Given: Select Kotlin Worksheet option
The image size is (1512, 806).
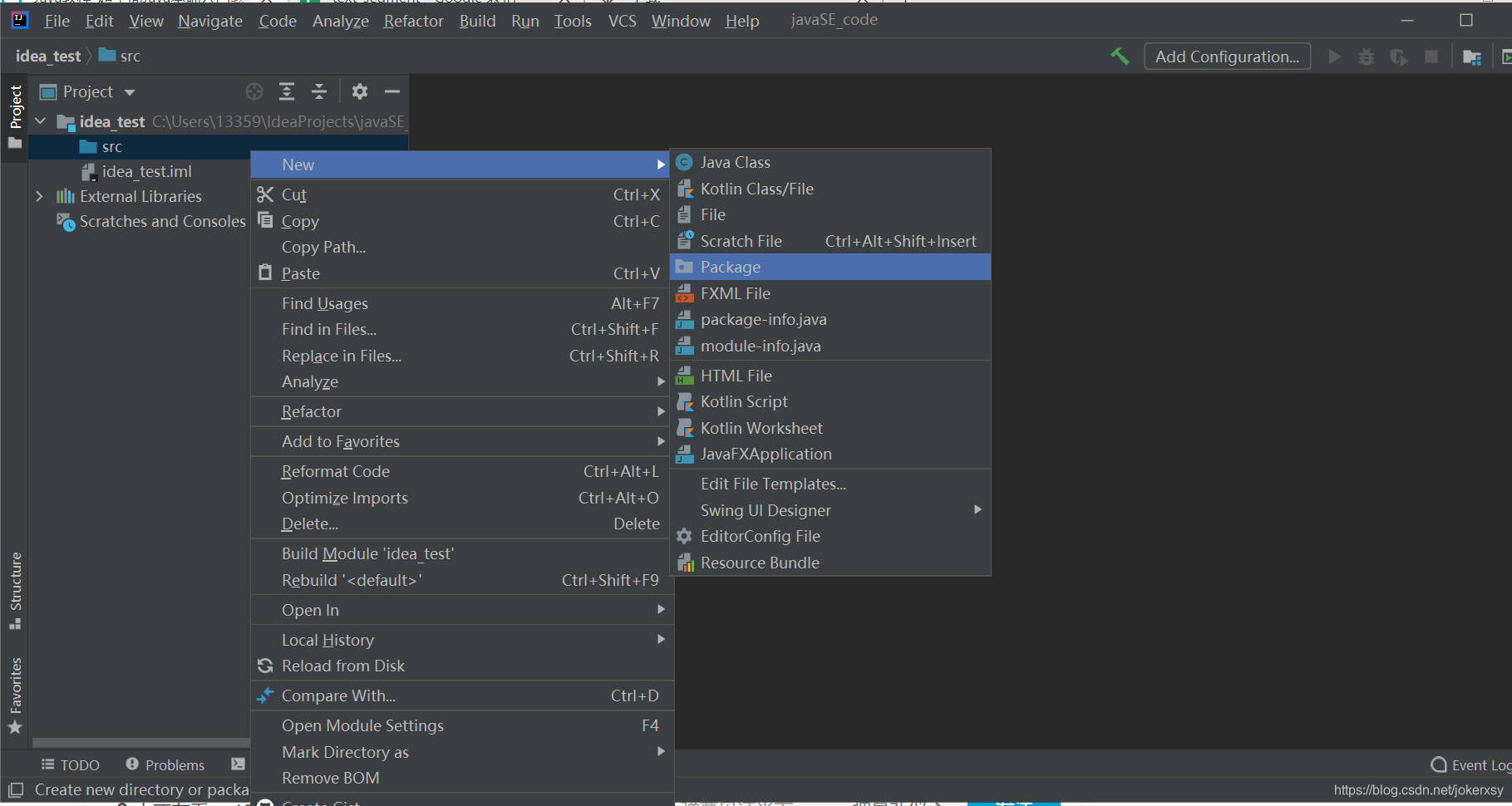Looking at the screenshot, I should click(x=830, y=428).
